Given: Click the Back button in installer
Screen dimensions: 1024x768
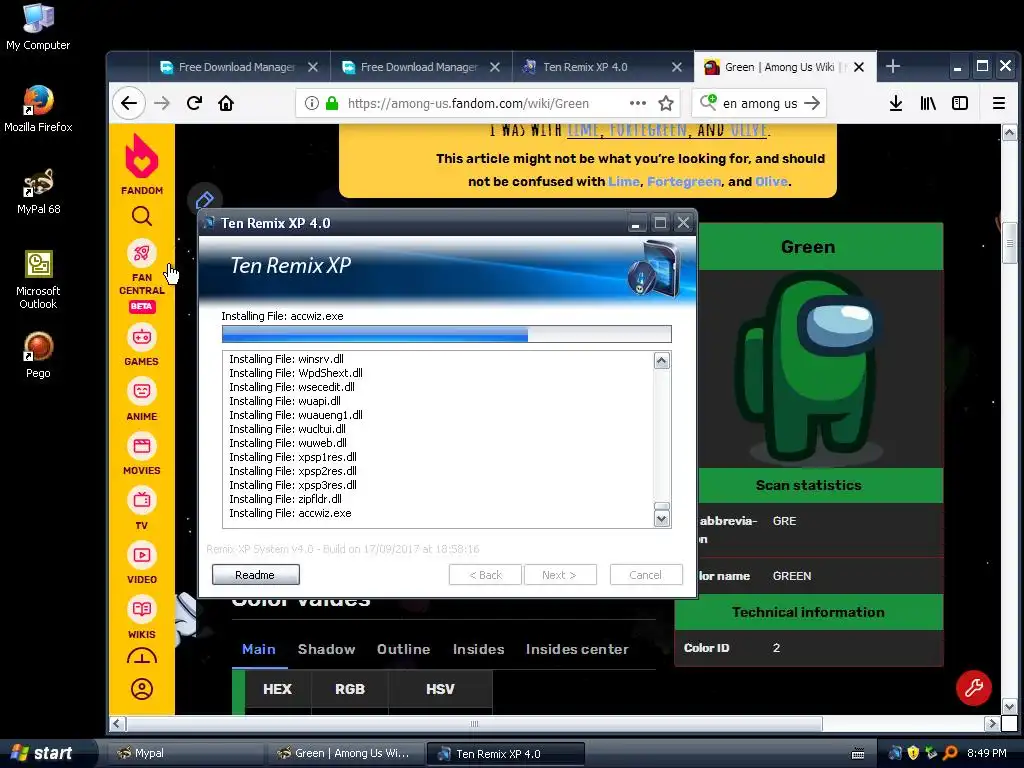Looking at the screenshot, I should pyautogui.click(x=485, y=575).
